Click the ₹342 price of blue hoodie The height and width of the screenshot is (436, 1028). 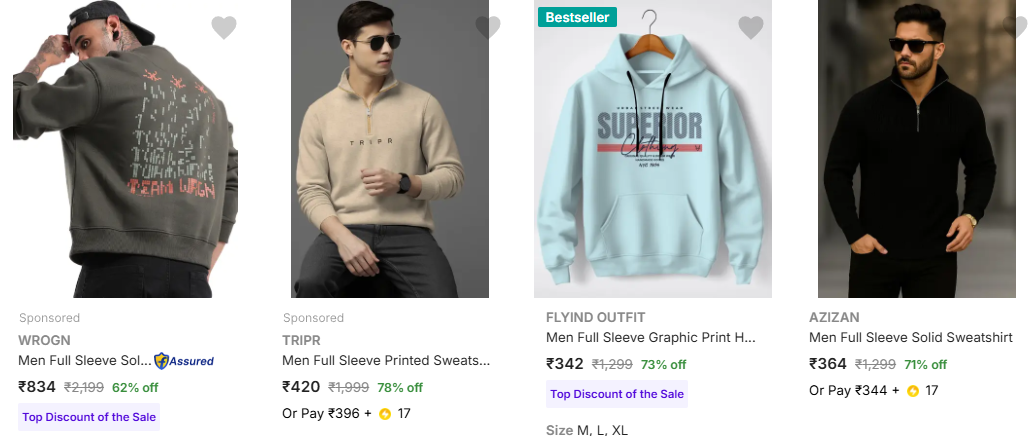[x=566, y=364]
